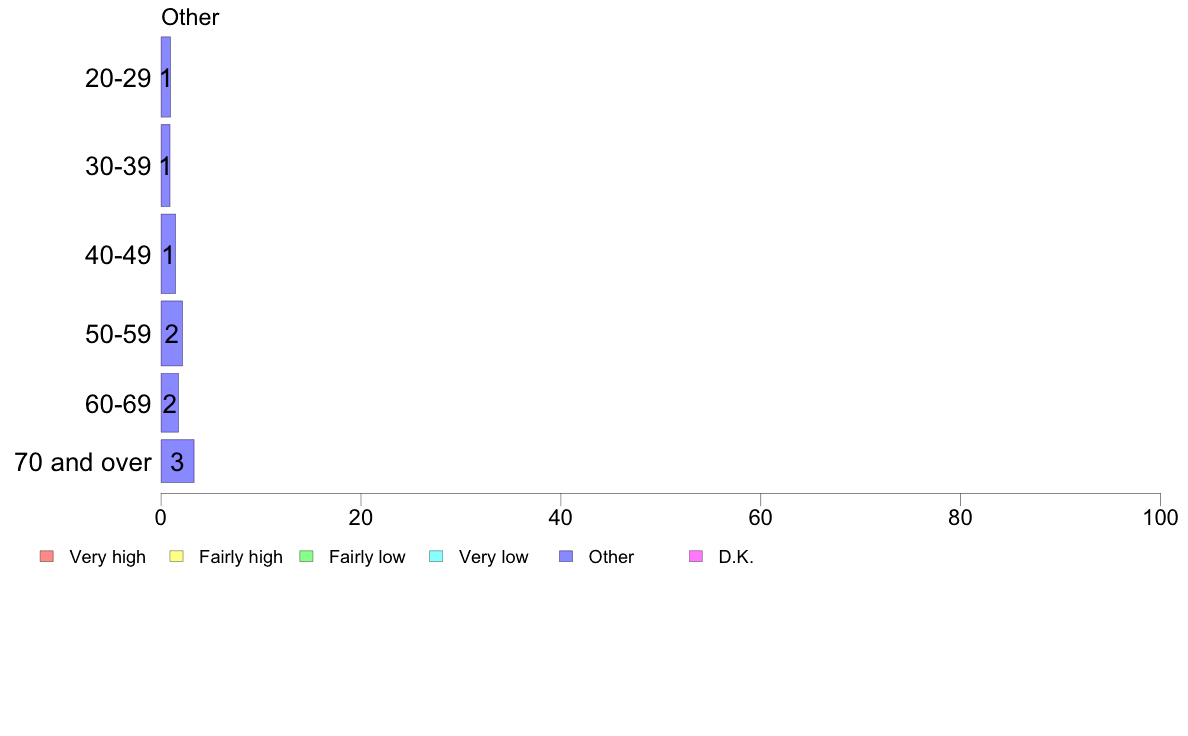Click the D.K. magenta legend swatch
The height and width of the screenshot is (736, 1188).
[x=696, y=556]
